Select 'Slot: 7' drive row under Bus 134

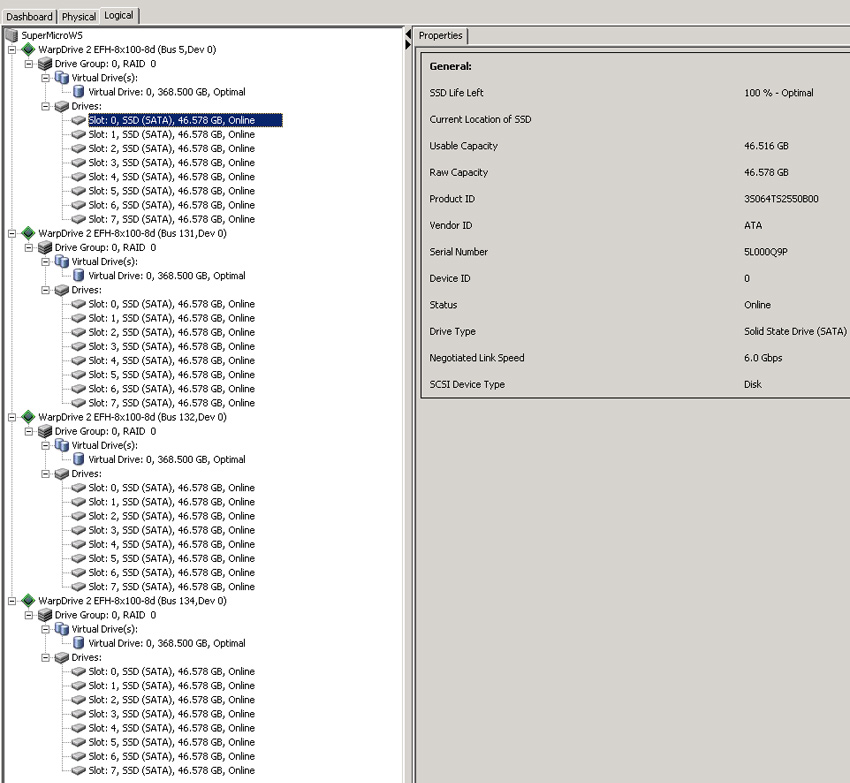tap(171, 771)
